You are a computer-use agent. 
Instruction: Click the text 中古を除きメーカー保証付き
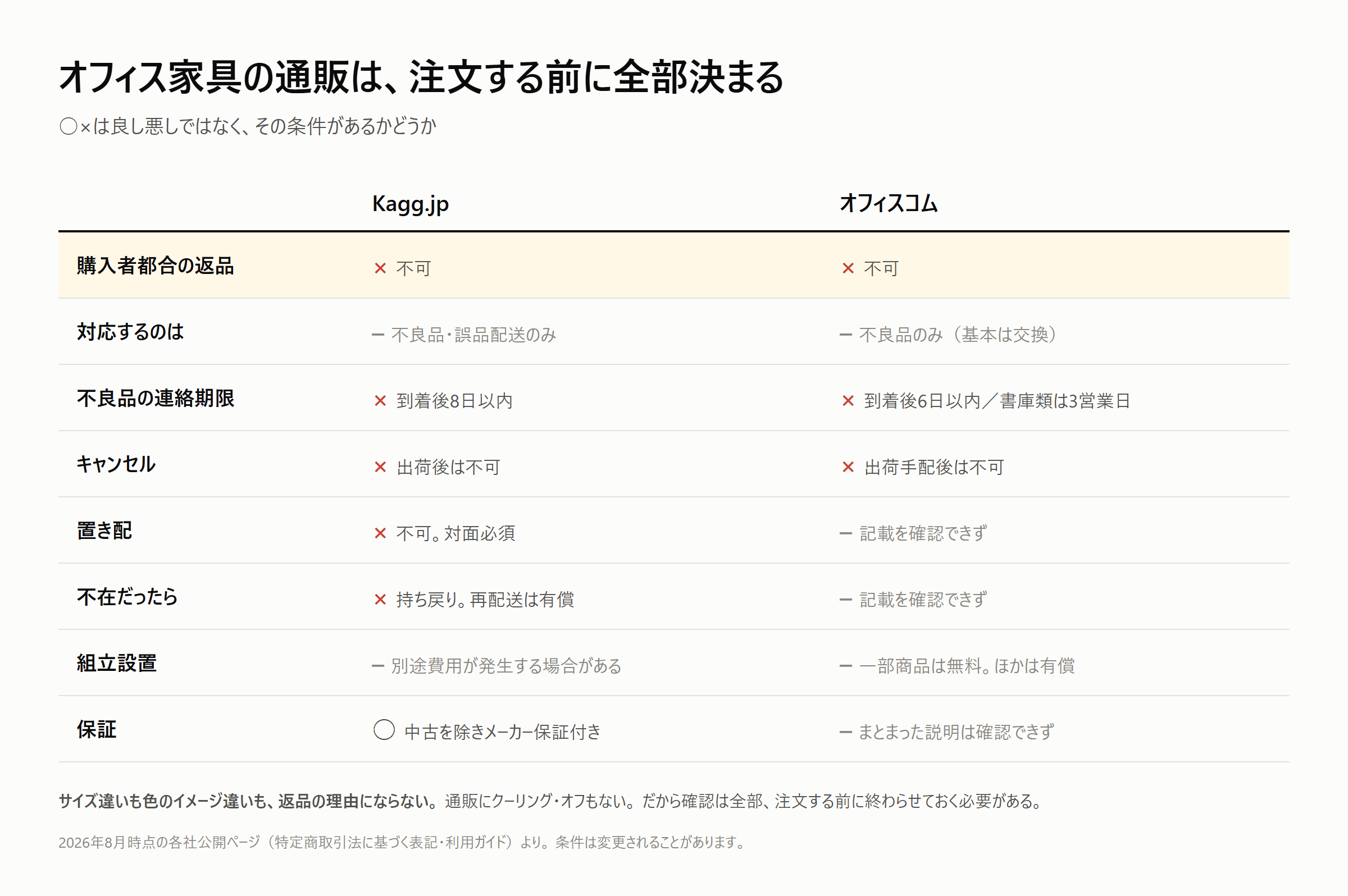pos(503,732)
